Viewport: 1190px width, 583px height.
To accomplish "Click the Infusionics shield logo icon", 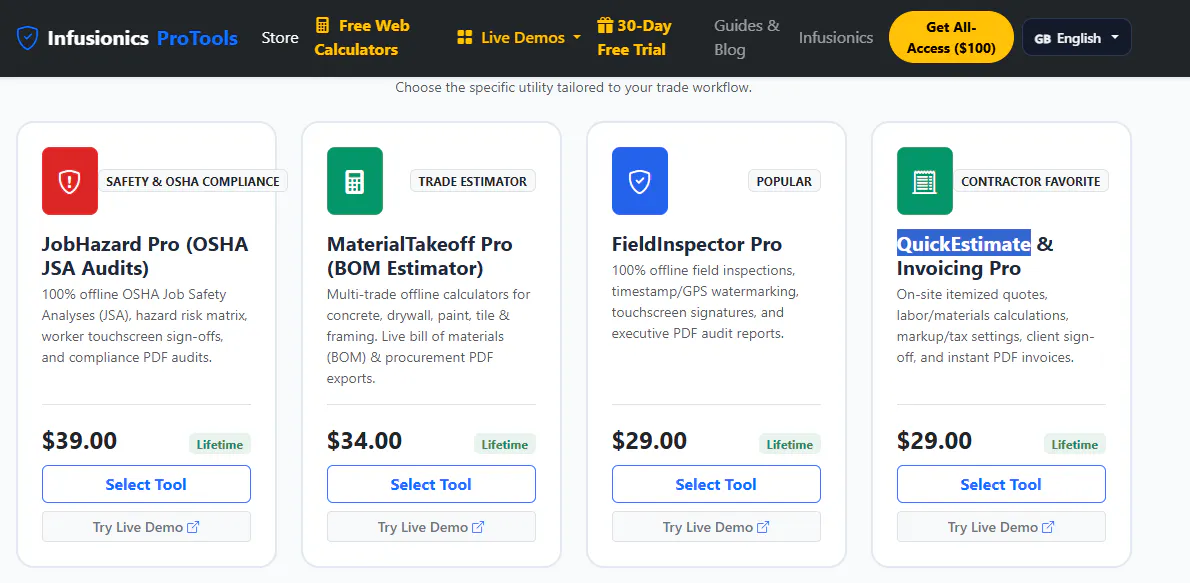I will (x=27, y=37).
